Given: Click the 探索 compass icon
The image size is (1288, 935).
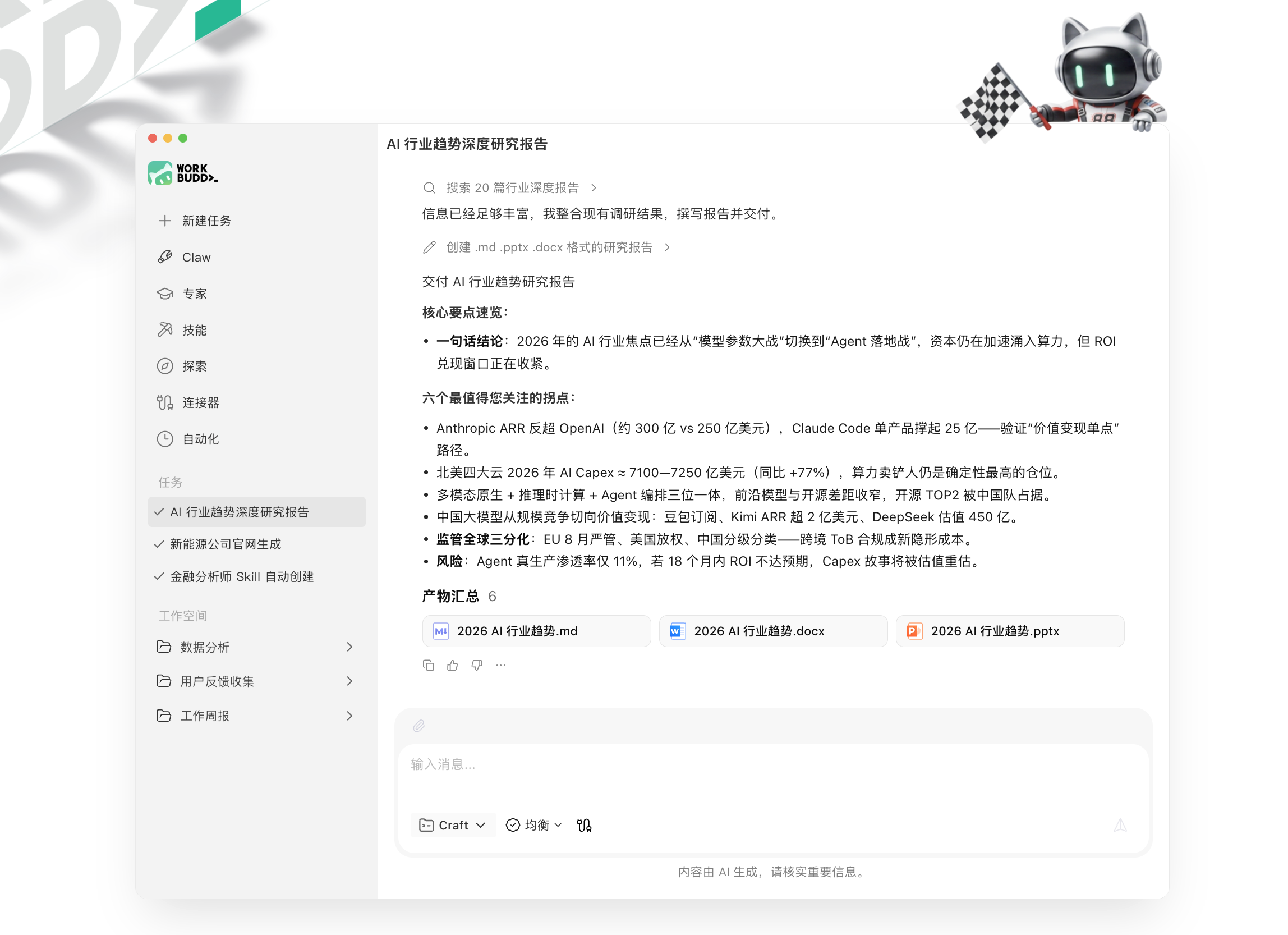Looking at the screenshot, I should (165, 366).
